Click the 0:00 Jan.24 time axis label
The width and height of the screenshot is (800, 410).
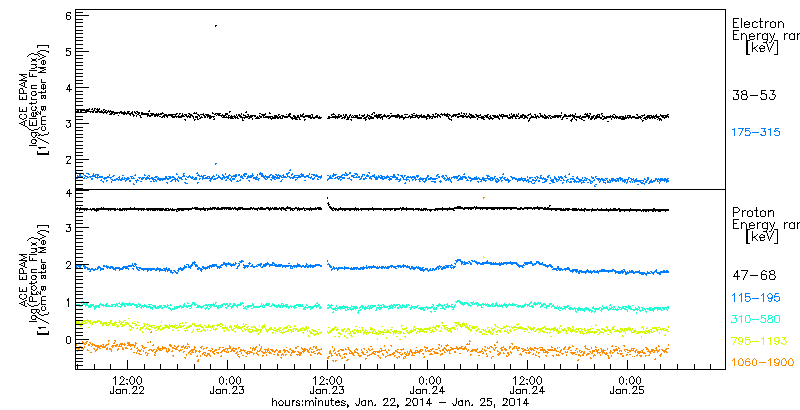coord(428,386)
